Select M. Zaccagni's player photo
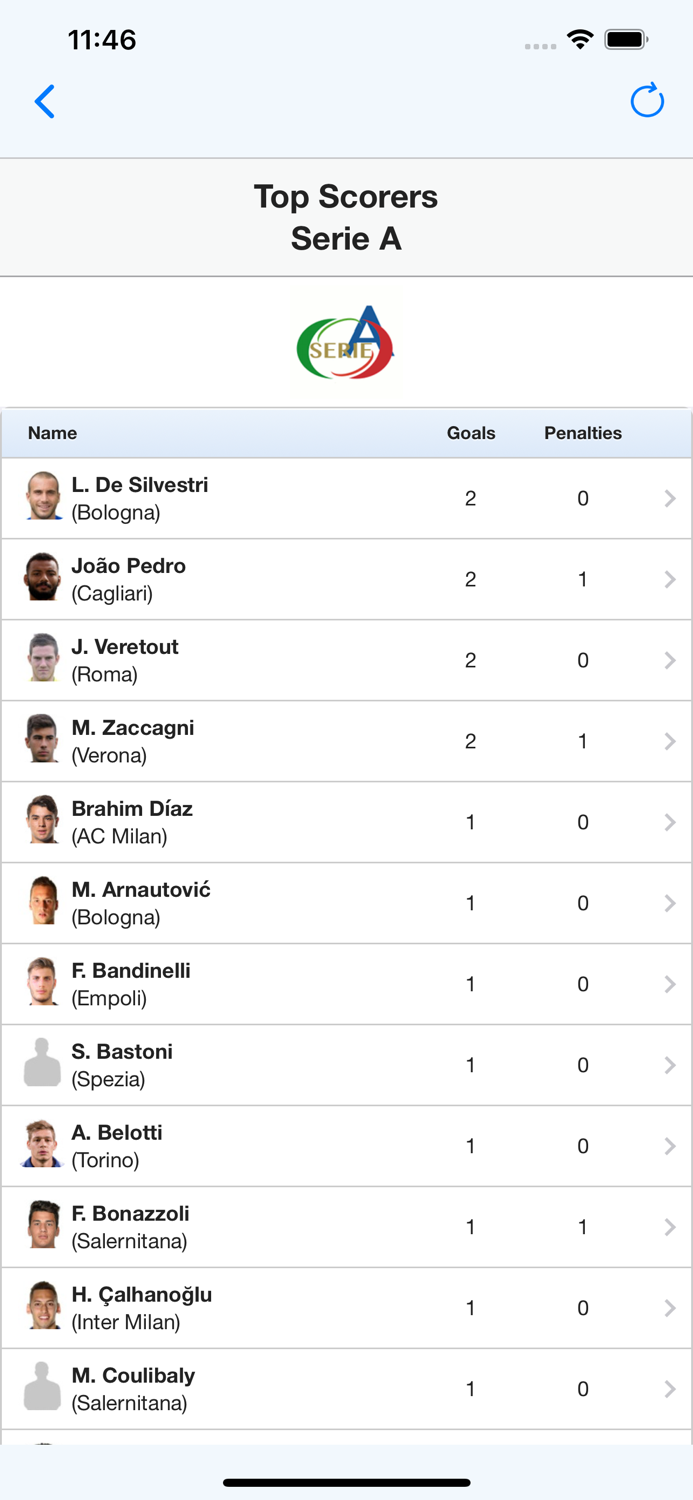The height and width of the screenshot is (1500, 693). coord(41,740)
